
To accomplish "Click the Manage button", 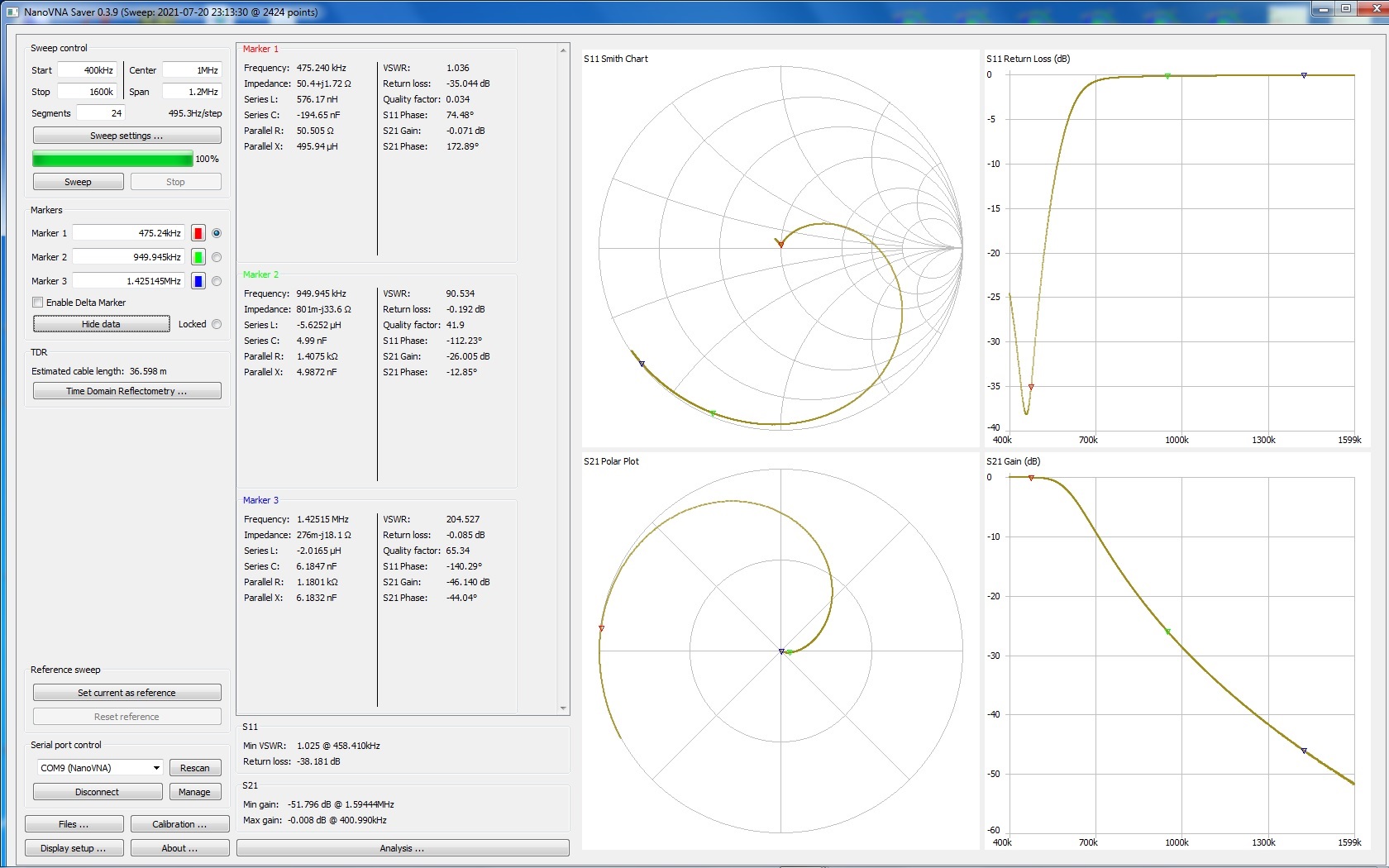I will [x=195, y=792].
